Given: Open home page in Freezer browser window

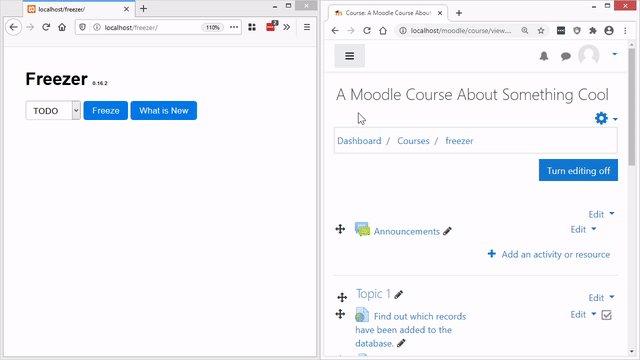Looking at the screenshot, I should [62, 27].
